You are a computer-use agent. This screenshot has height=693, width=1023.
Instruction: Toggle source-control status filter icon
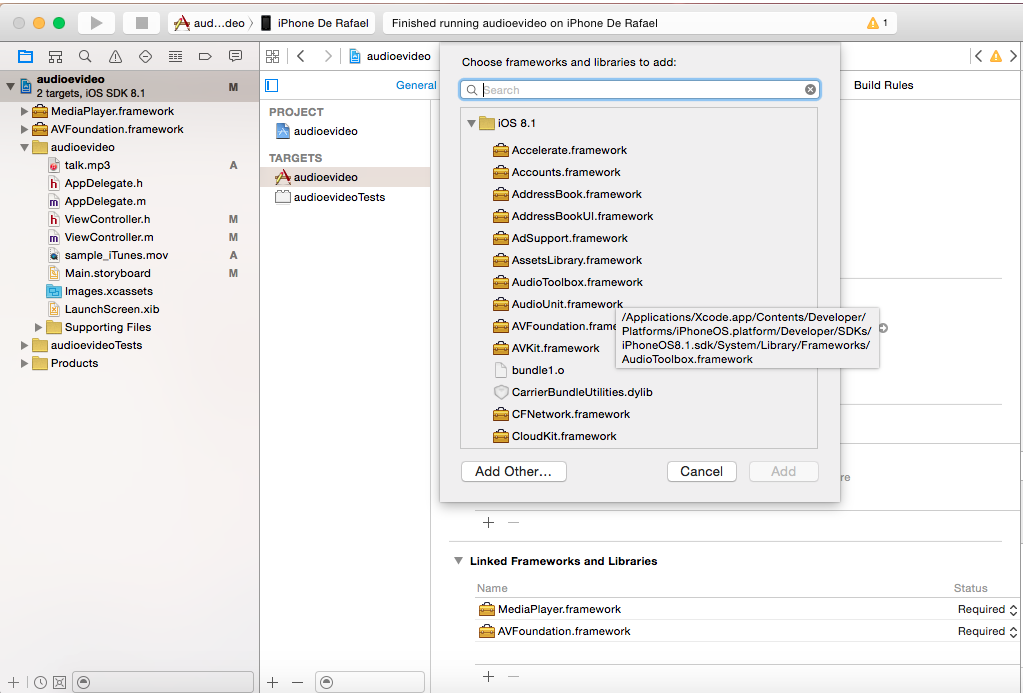tap(59, 683)
